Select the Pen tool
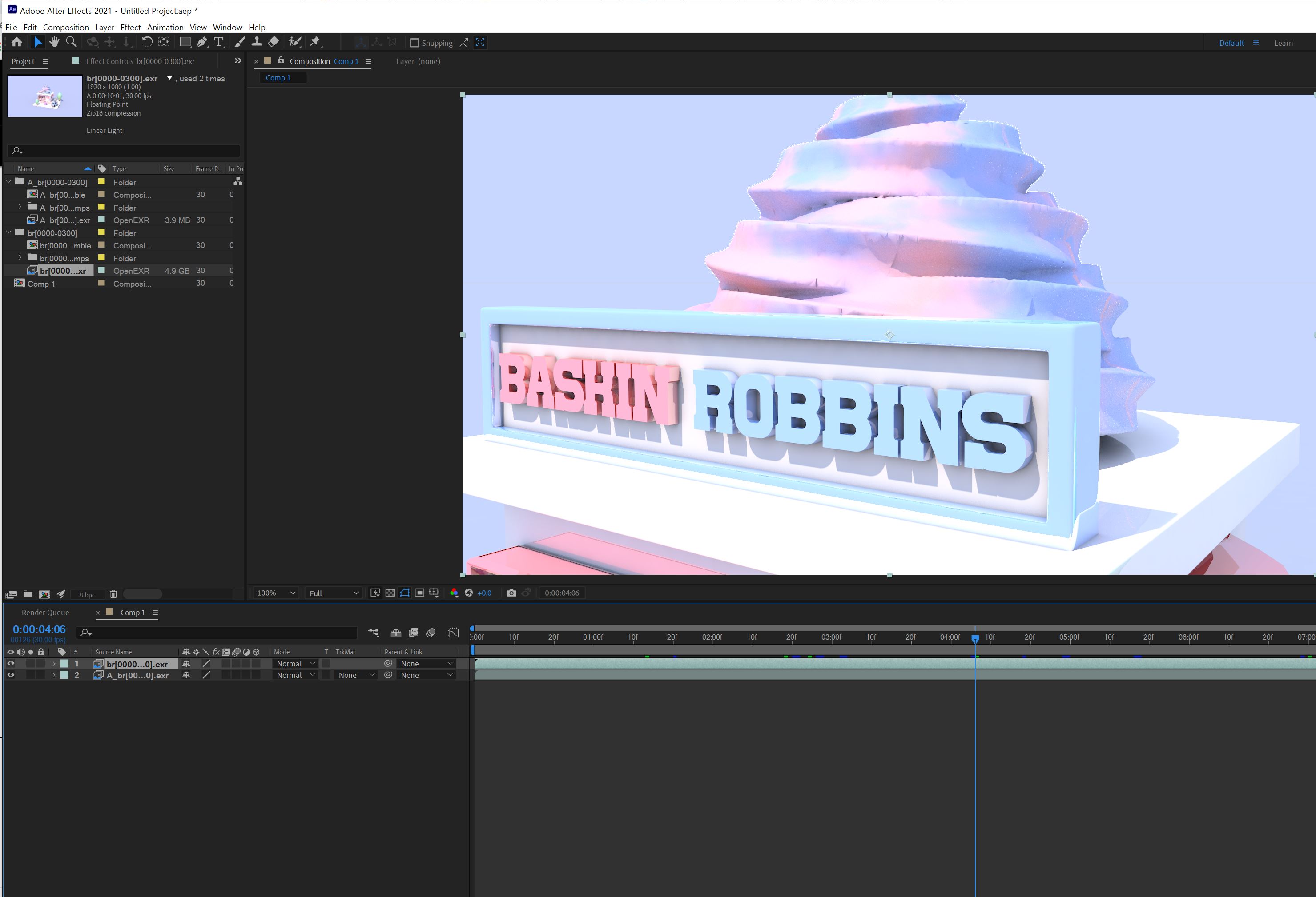 201,42
